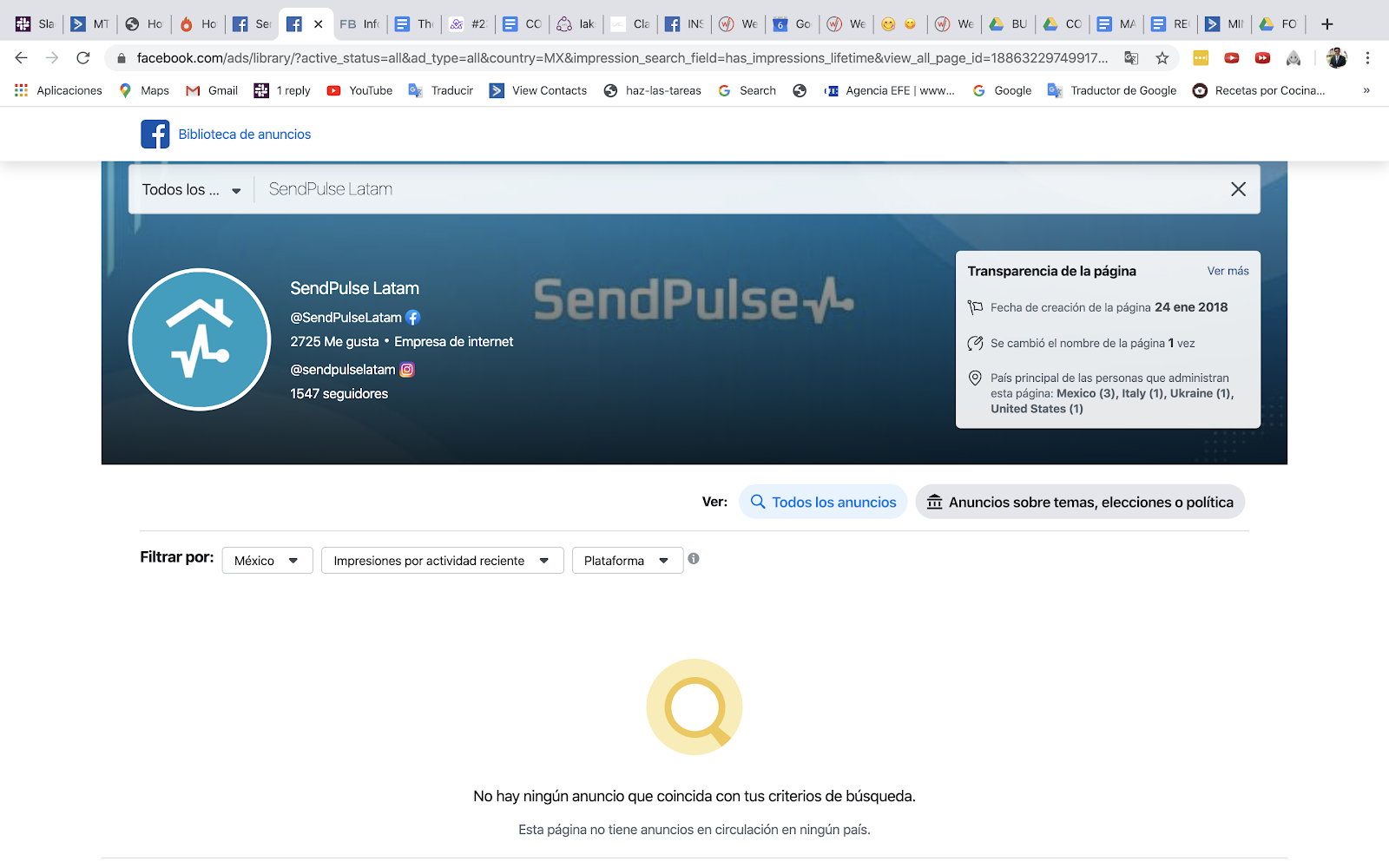
Task: Open the Recetas por Cocina bookmark
Action: (x=1259, y=90)
